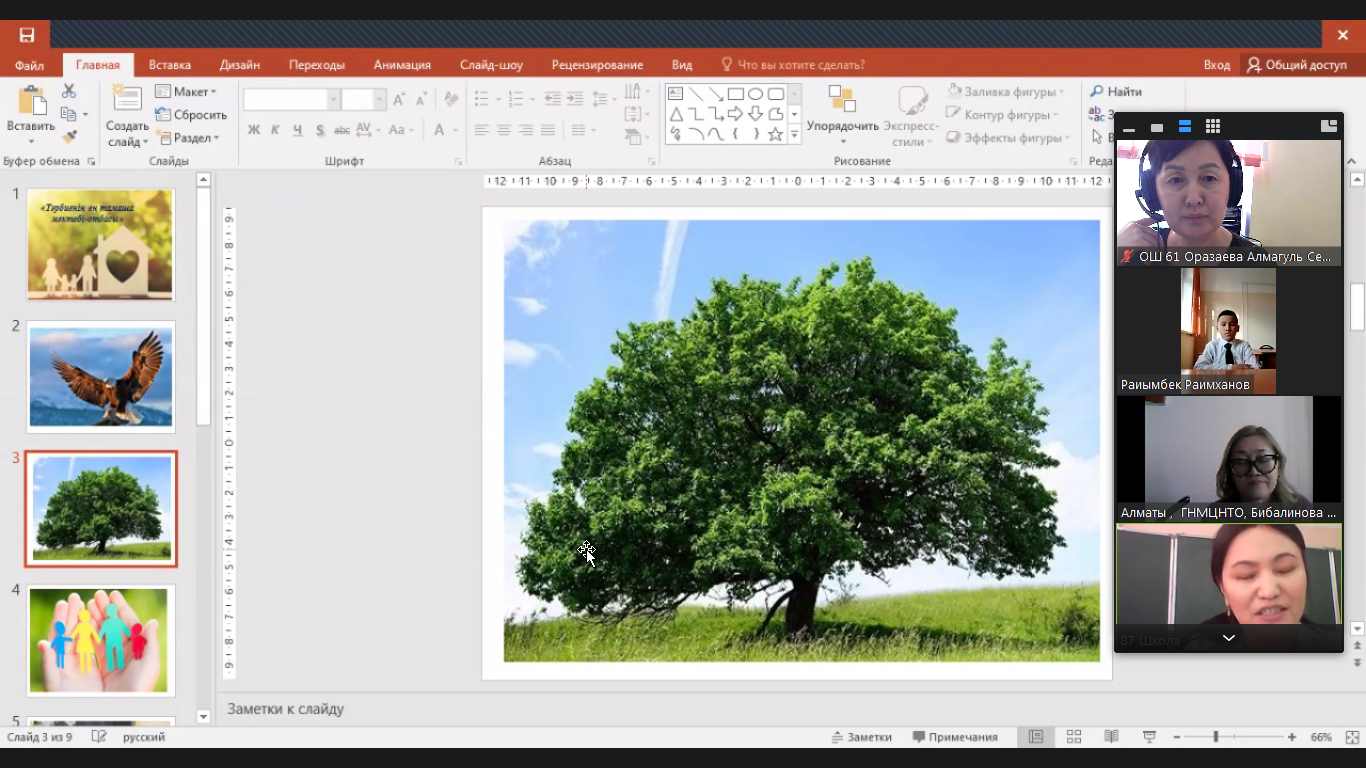1366x768 pixels.
Task: Switch to the Анимация tab
Action: [402, 65]
